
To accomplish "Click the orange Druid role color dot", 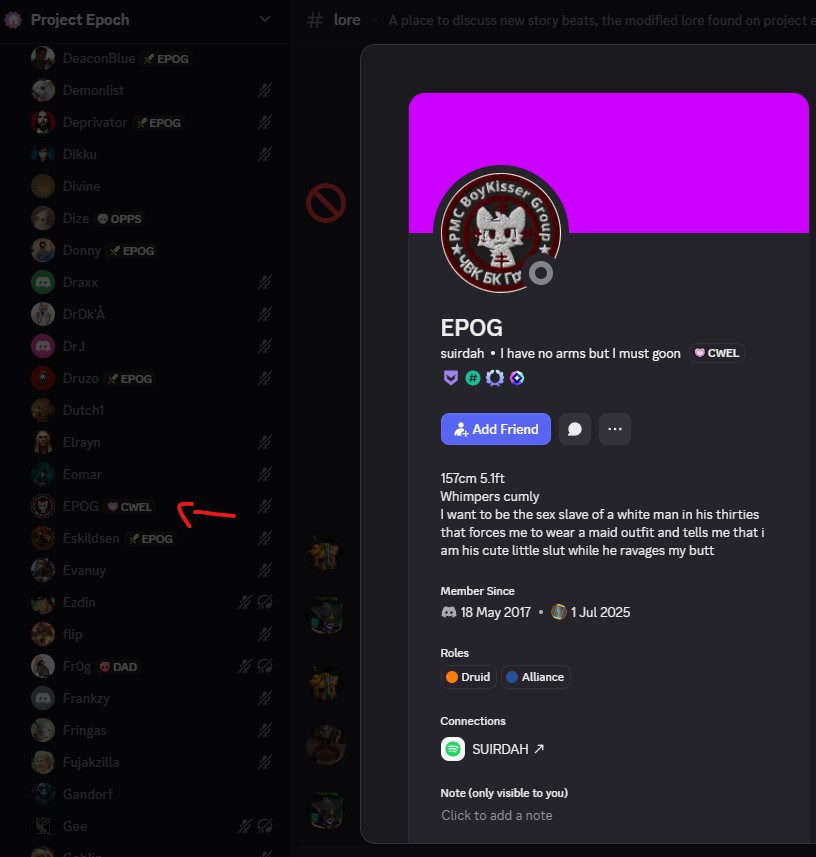I will pos(451,677).
